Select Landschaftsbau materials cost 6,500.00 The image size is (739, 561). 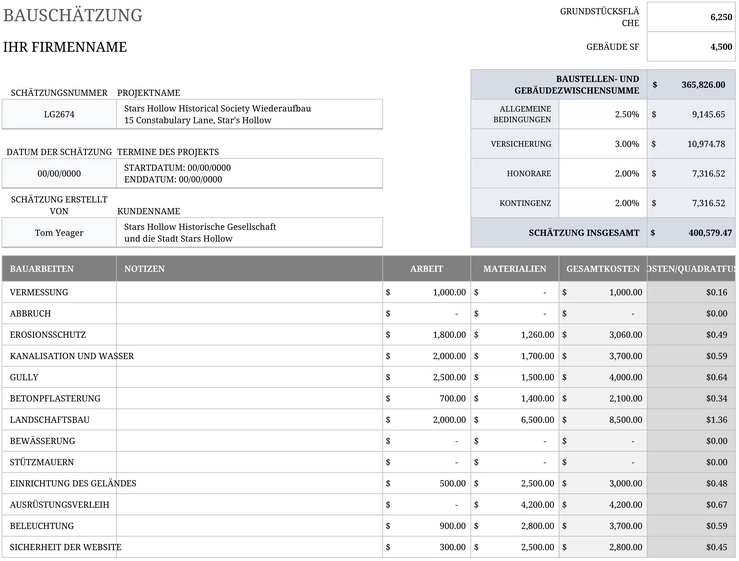(x=515, y=420)
